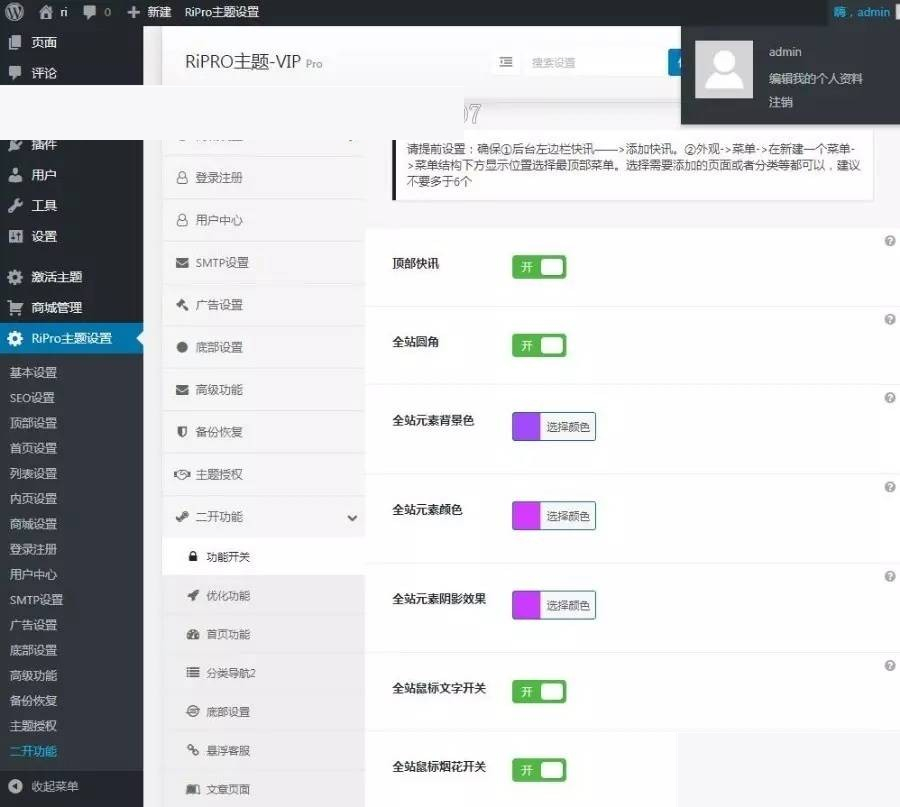Open the settings list icon beside search
The width and height of the screenshot is (900, 807).
click(506, 61)
